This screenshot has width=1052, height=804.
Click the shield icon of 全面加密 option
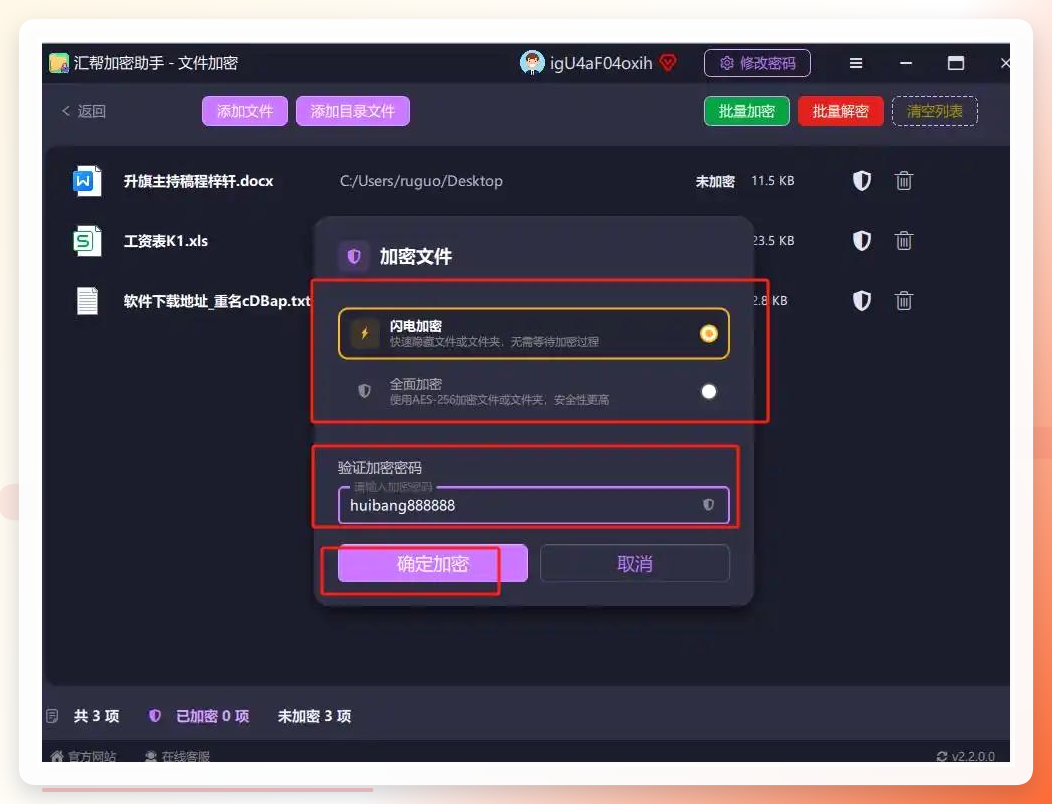point(364,391)
